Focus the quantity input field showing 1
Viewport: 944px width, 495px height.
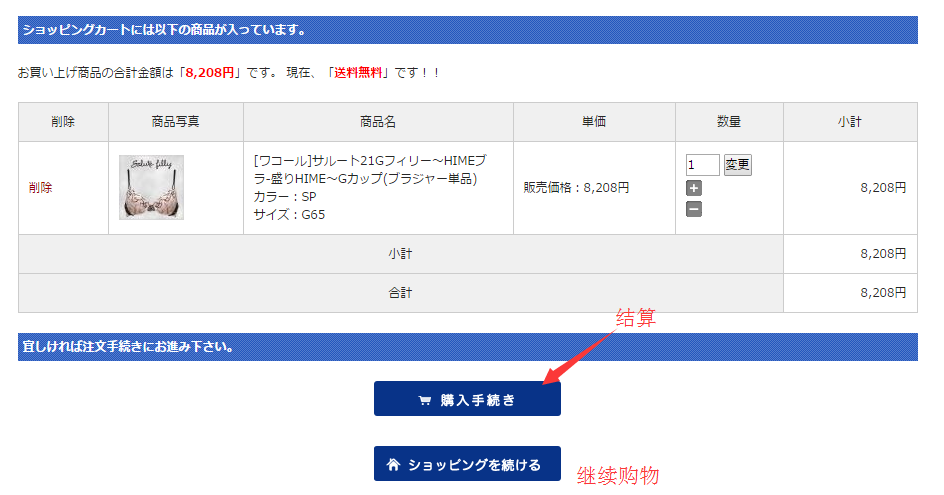[x=702, y=165]
